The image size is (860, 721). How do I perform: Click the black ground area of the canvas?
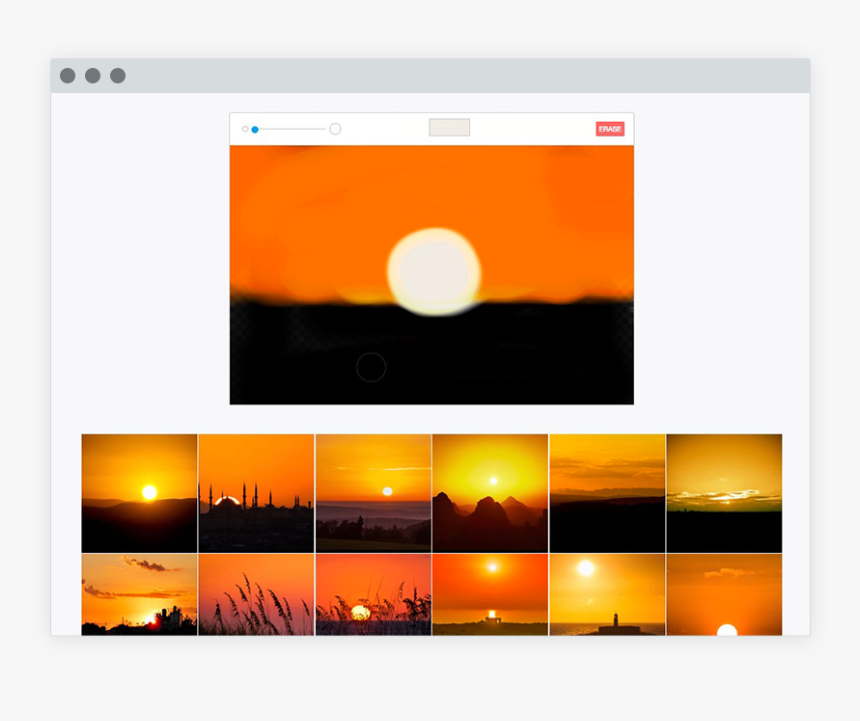432,354
